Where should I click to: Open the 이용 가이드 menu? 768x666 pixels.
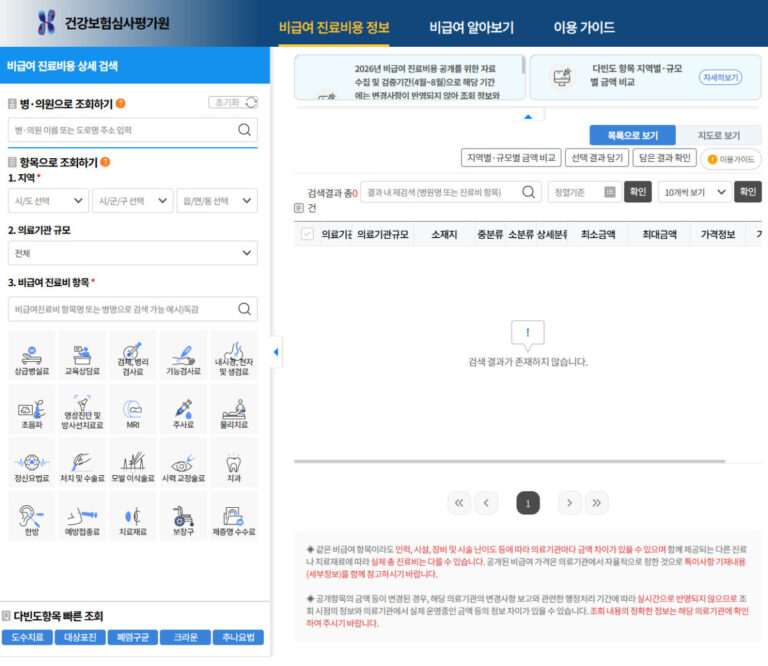[584, 27]
